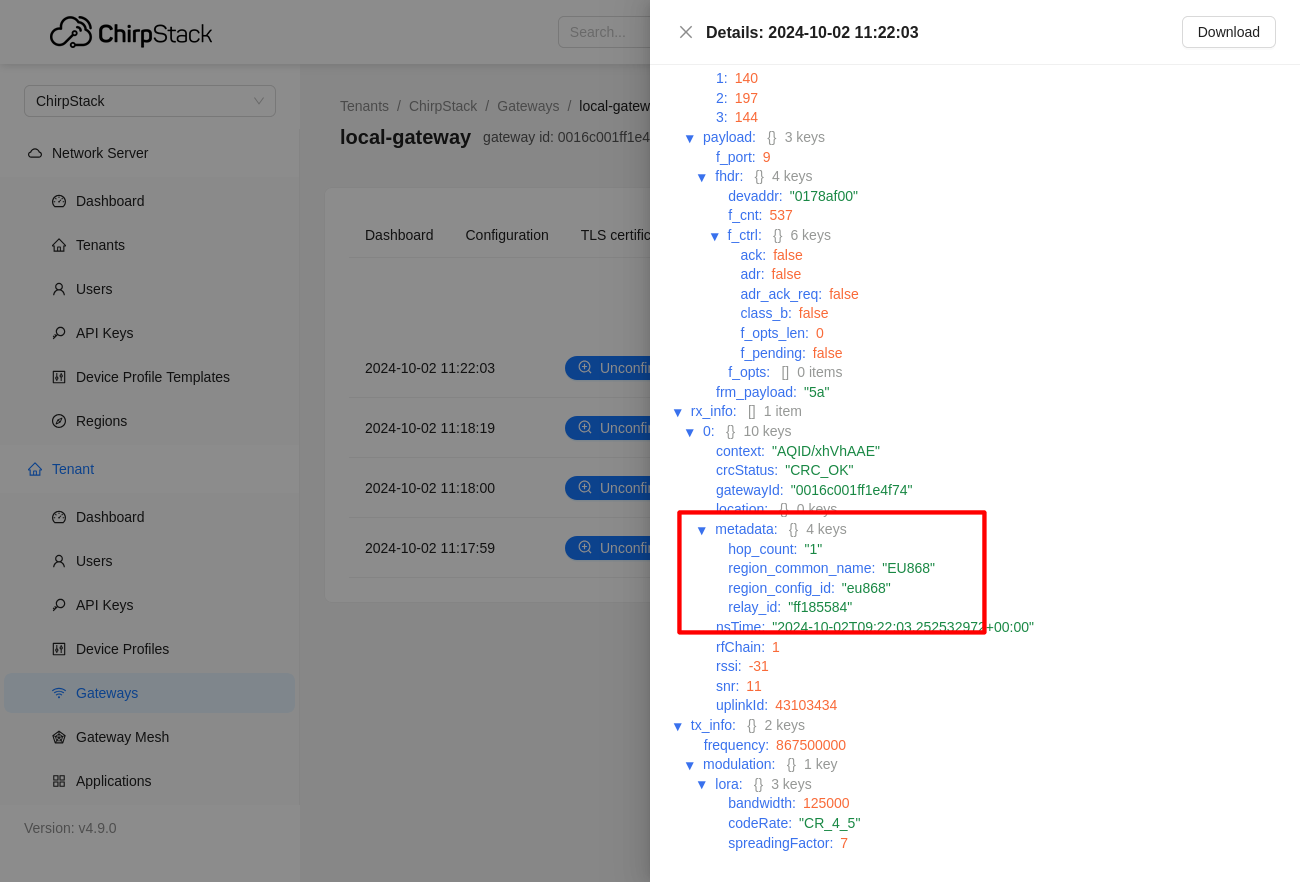Click the Search input field
Viewport: 1300px width, 882px height.
(602, 32)
